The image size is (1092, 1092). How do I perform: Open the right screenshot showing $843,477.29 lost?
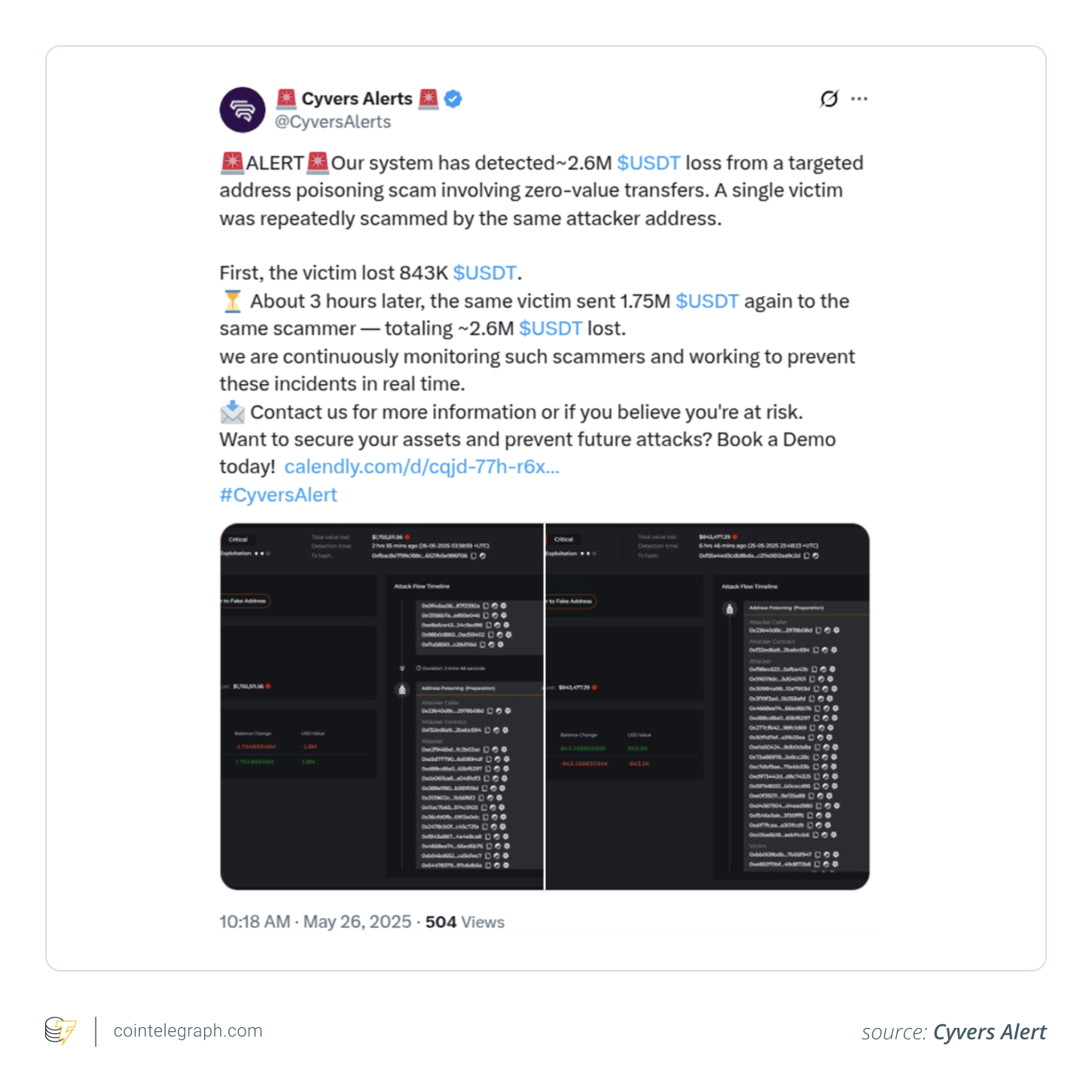[707, 706]
